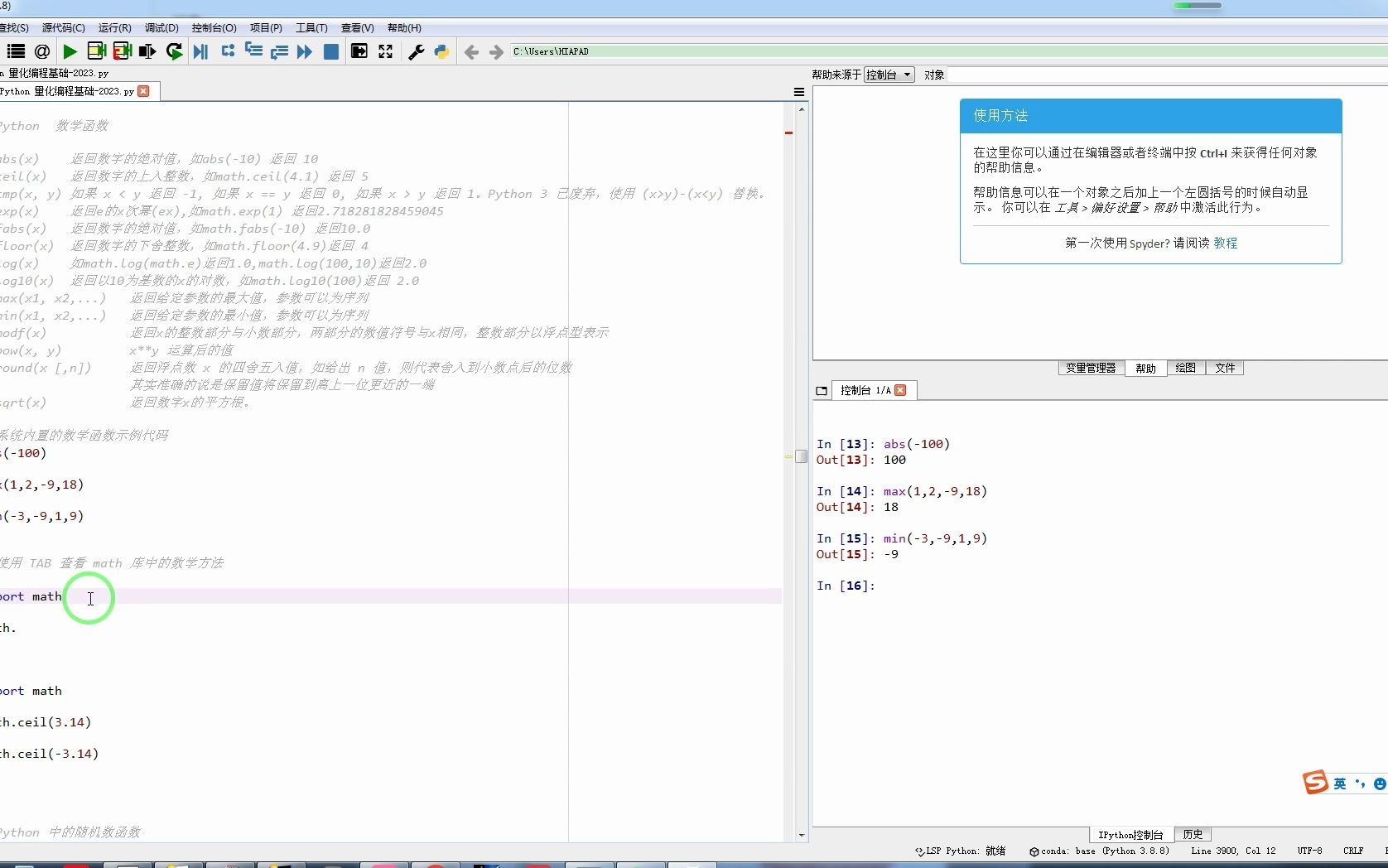Select the 历史 tab

pyautogui.click(x=1193, y=835)
